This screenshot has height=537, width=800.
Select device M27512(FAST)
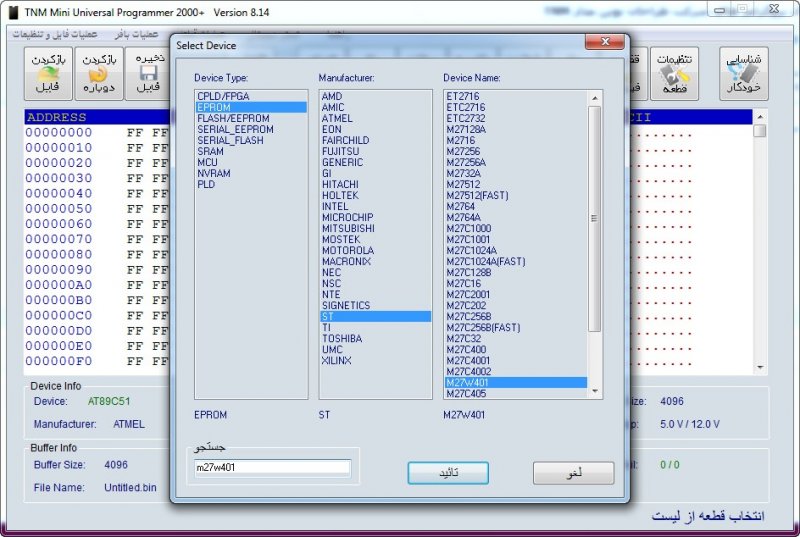coord(516,195)
